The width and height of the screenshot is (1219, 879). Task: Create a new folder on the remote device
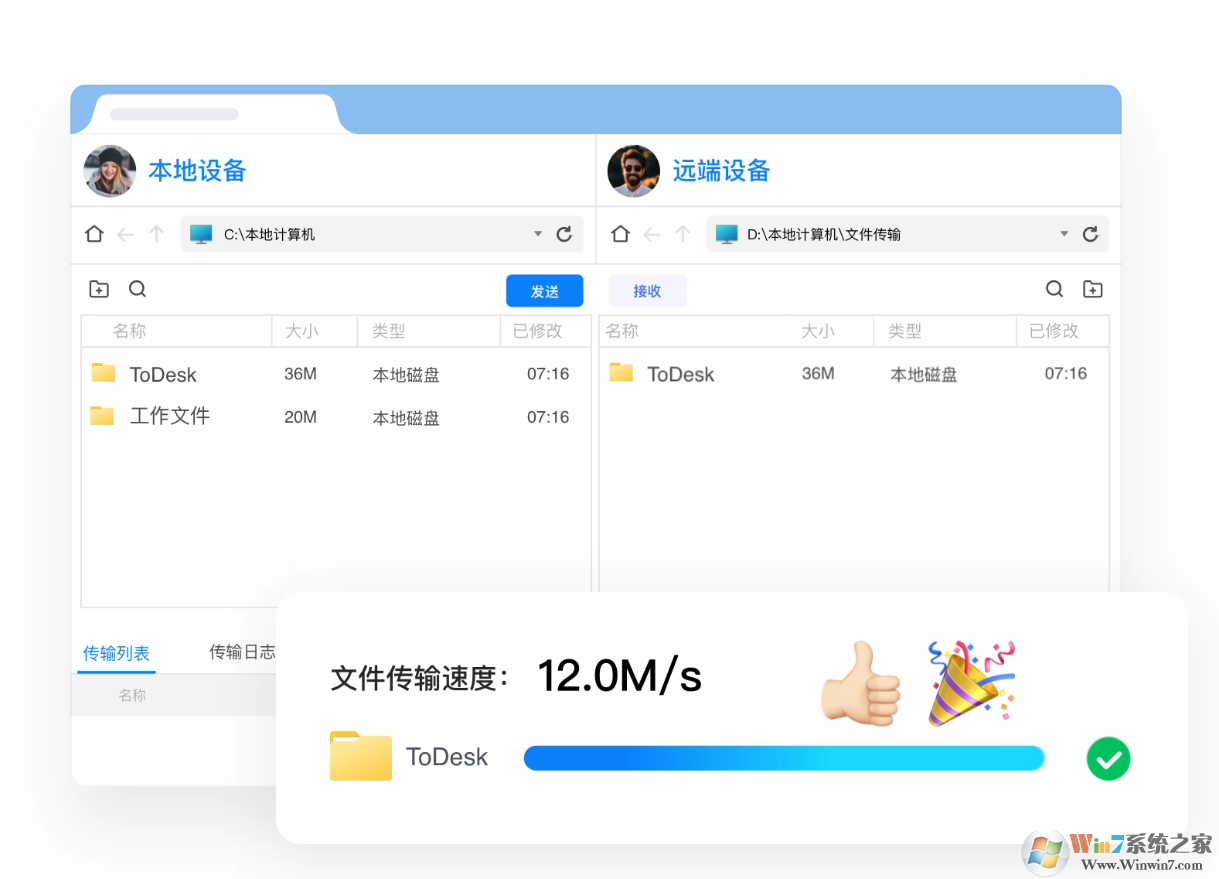click(1092, 288)
